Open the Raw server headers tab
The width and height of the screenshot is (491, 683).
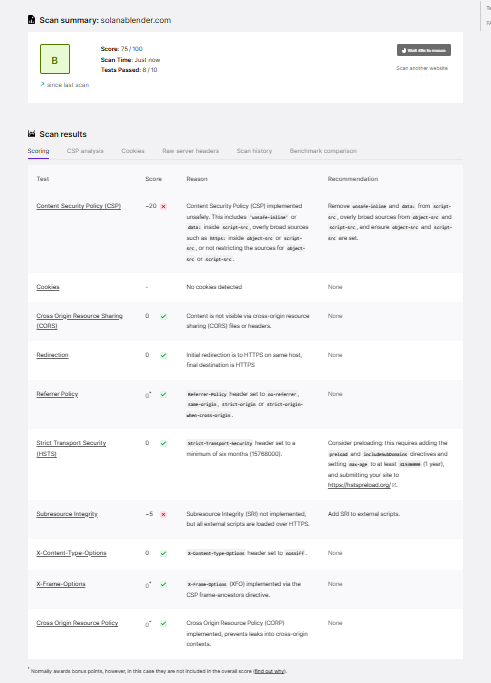coord(191,151)
